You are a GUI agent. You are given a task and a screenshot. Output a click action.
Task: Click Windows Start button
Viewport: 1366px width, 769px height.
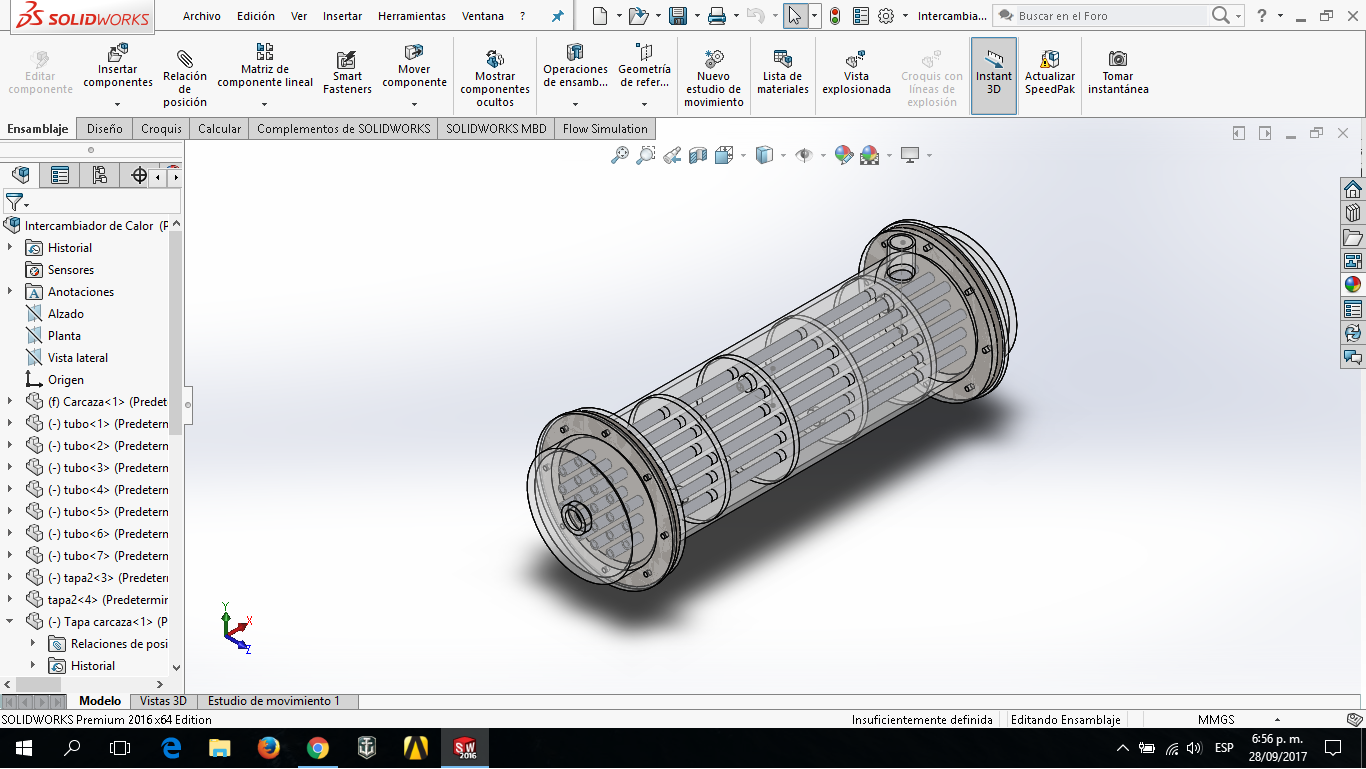(23, 748)
